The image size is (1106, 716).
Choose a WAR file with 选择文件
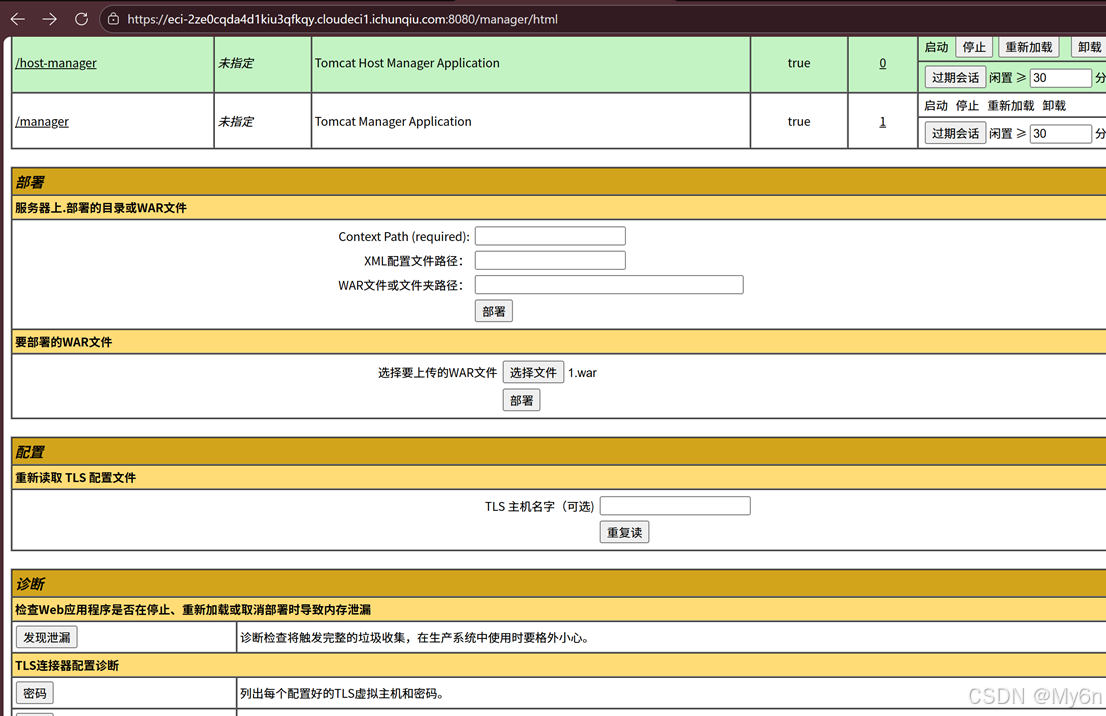[533, 372]
